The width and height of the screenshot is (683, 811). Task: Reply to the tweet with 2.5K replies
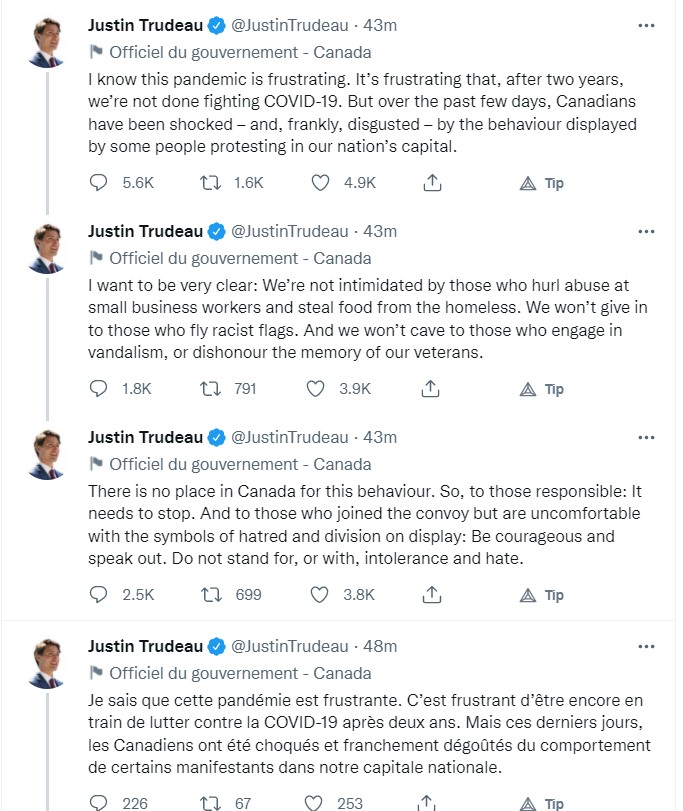point(98,595)
